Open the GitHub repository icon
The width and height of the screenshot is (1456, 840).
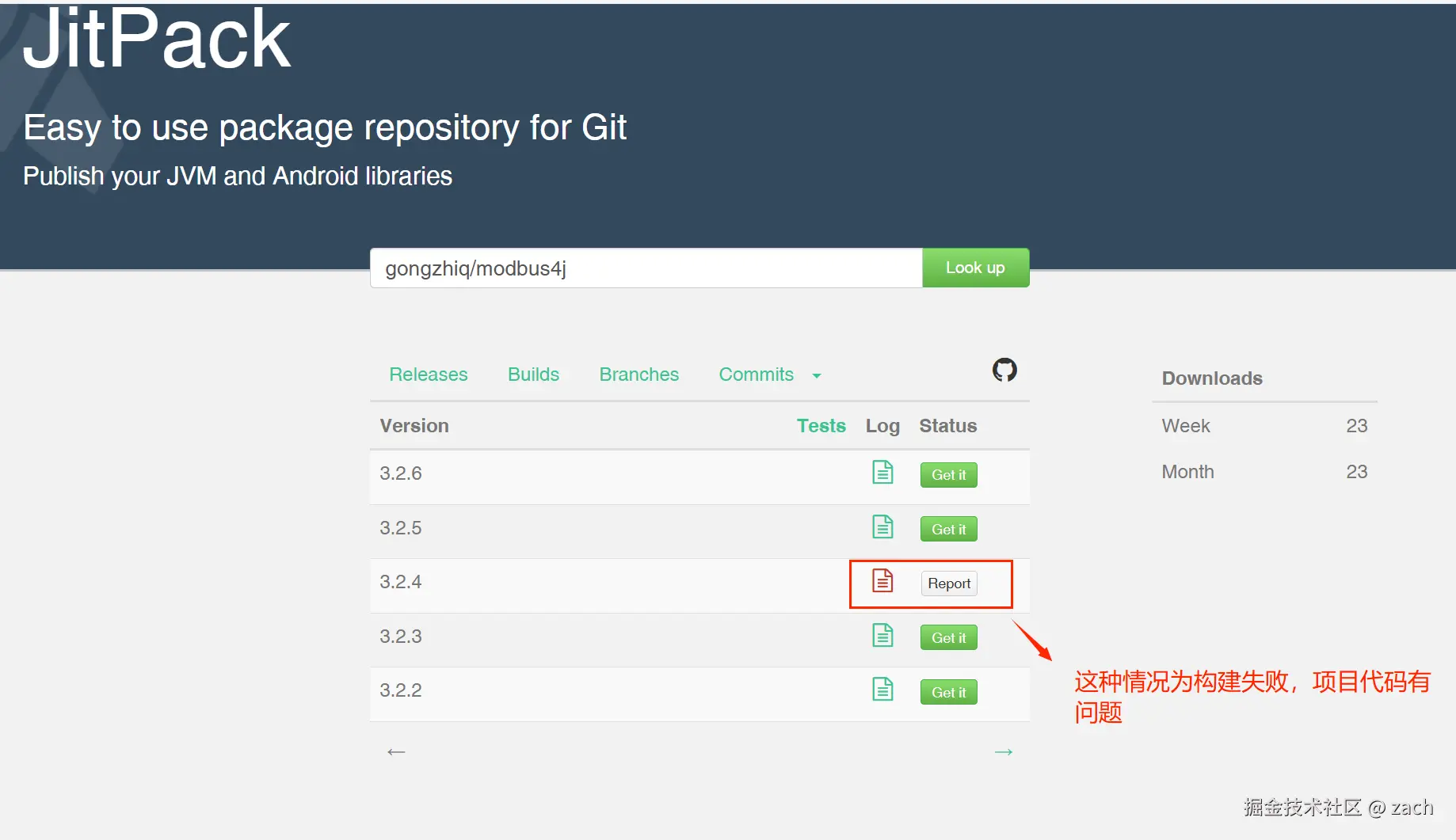tap(1004, 370)
